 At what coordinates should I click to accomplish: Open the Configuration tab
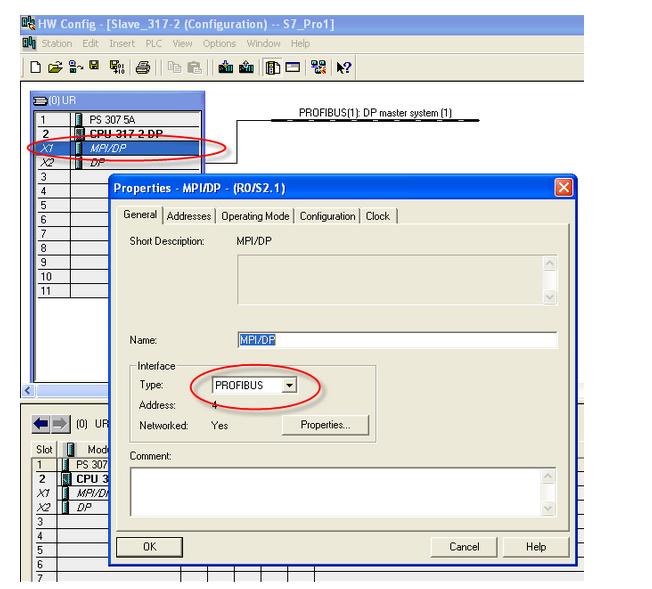327,216
